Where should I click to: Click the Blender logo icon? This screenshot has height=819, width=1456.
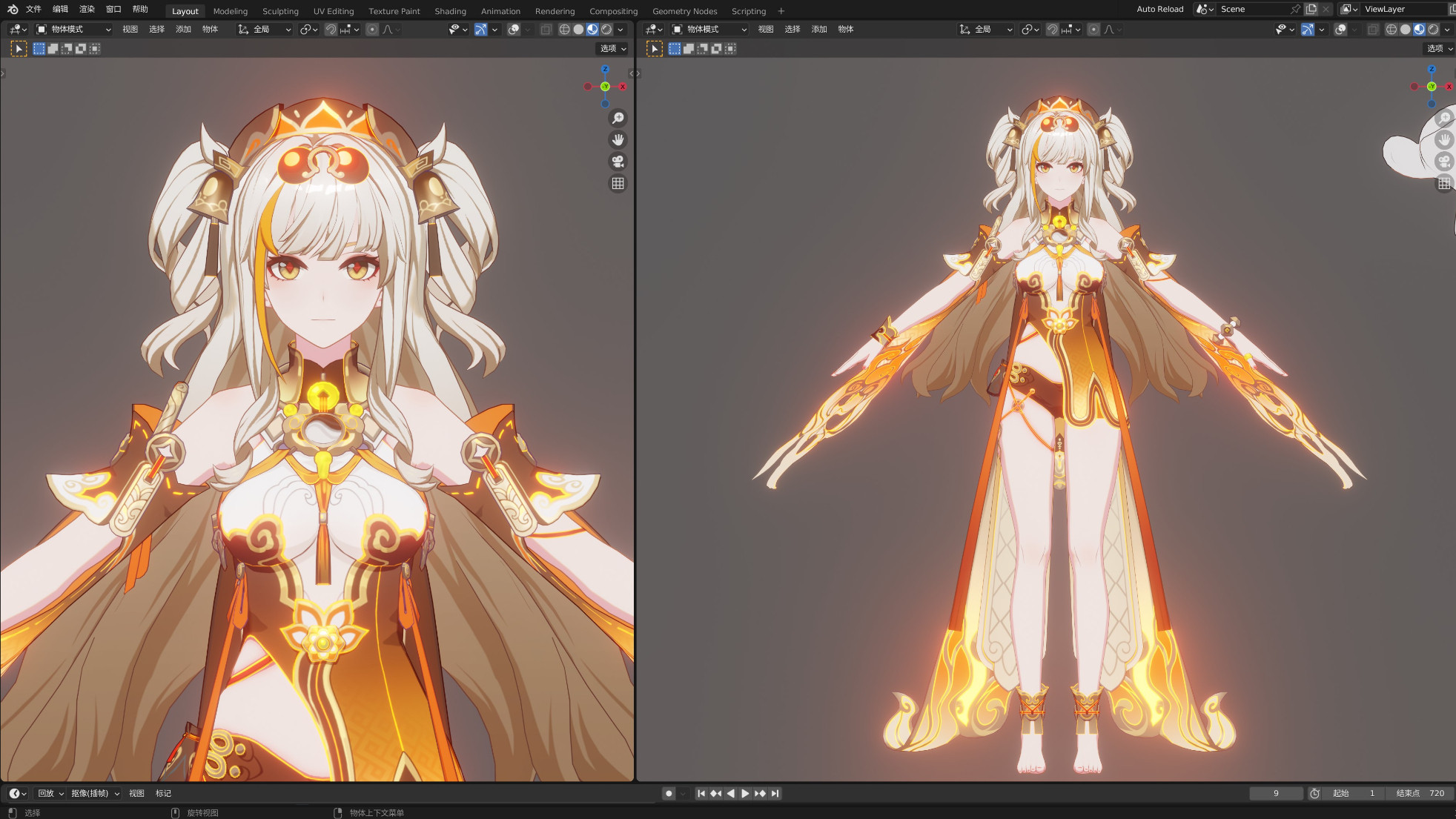[x=13, y=10]
